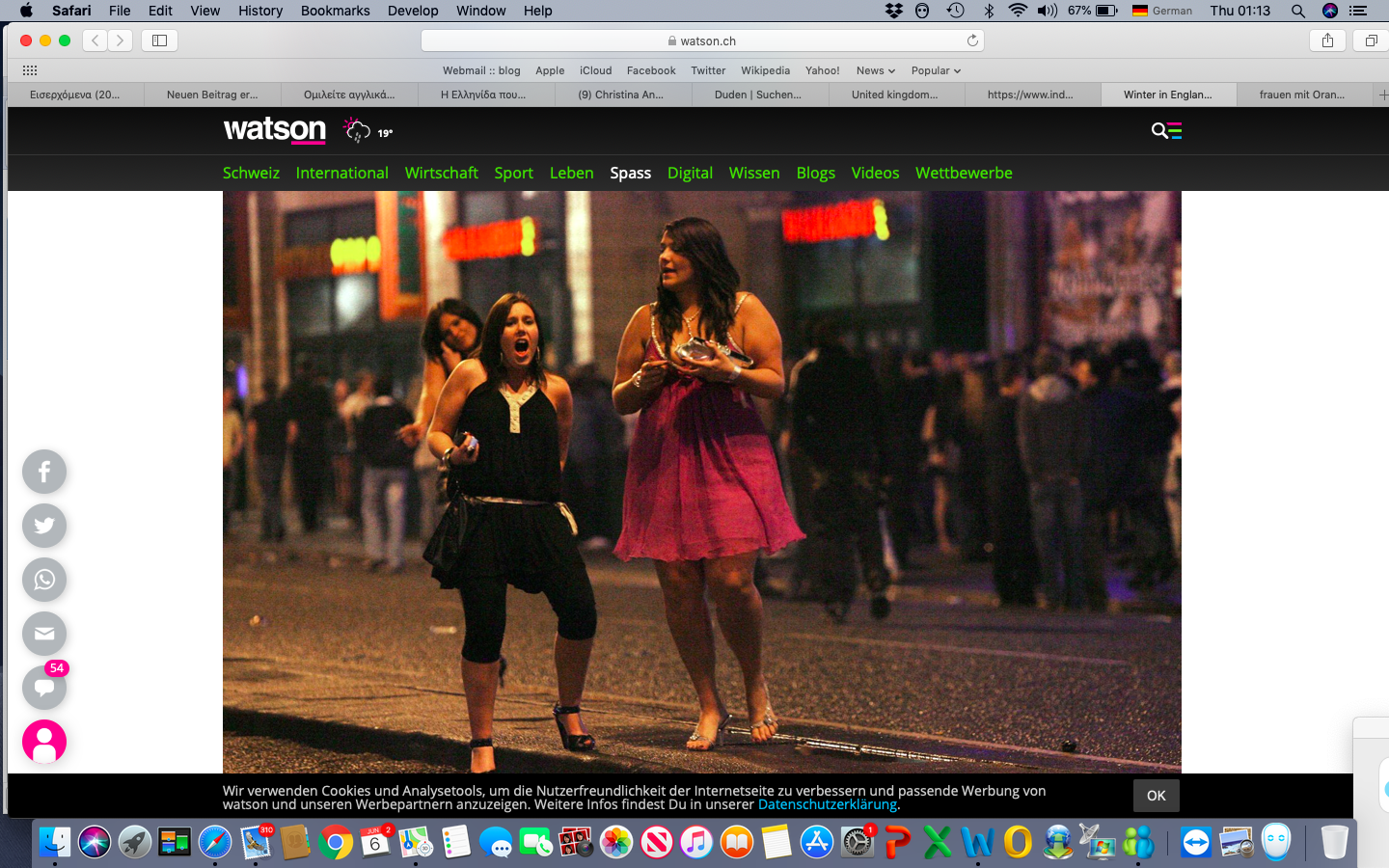1389x868 pixels.
Task: Toggle the Safari sidebar button
Action: [x=160, y=41]
